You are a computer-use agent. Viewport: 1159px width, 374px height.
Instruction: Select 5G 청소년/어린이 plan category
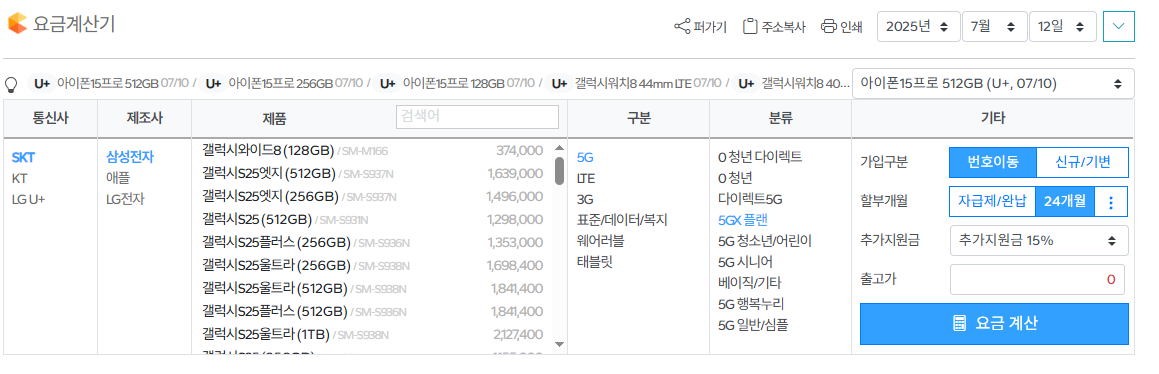(764, 240)
